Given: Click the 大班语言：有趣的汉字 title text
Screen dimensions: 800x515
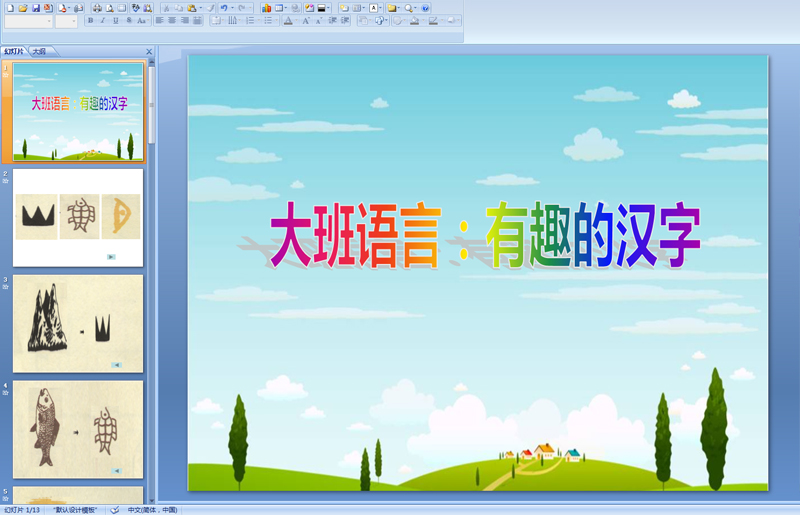Looking at the screenshot, I should (485, 235).
